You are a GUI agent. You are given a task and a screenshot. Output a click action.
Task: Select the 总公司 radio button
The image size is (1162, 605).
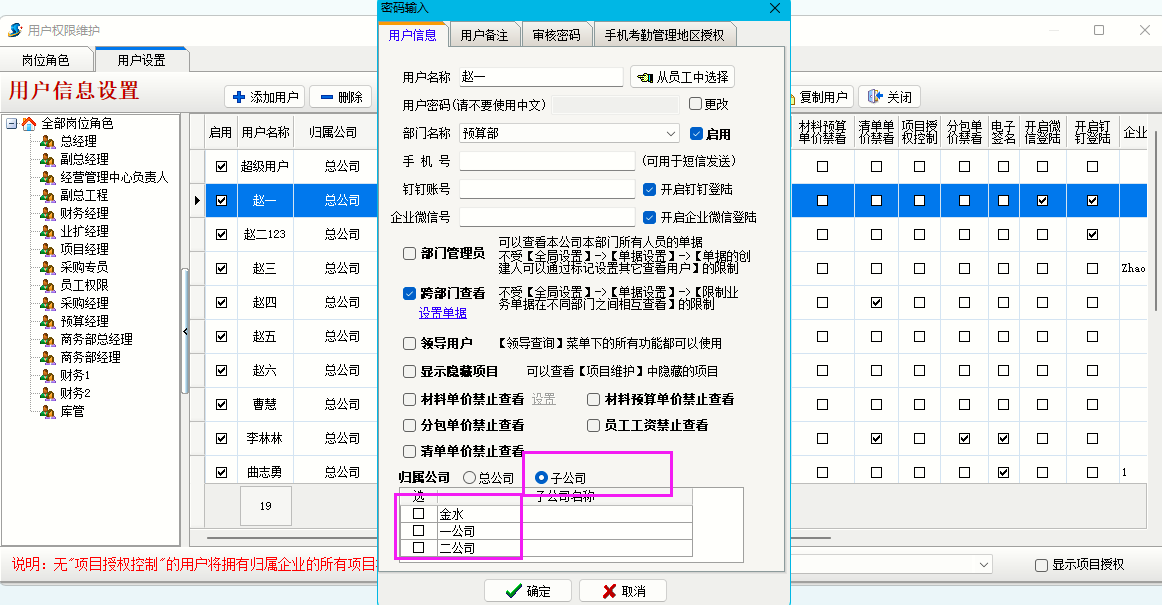click(469, 478)
